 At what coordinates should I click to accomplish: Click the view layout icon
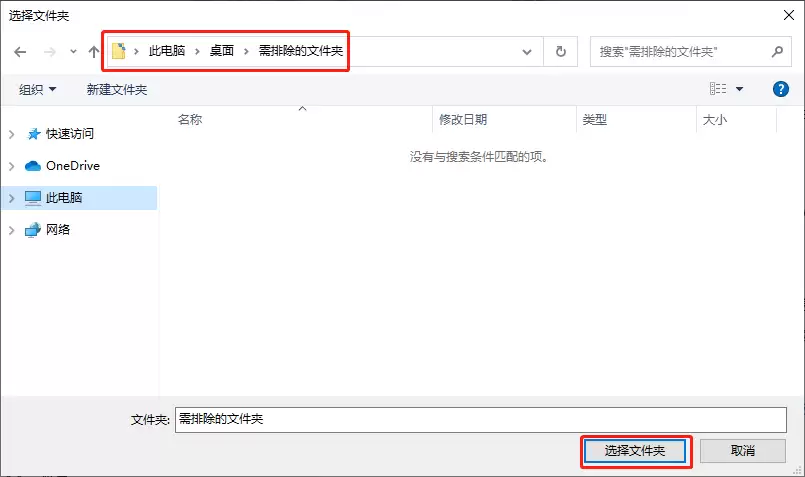point(717,89)
